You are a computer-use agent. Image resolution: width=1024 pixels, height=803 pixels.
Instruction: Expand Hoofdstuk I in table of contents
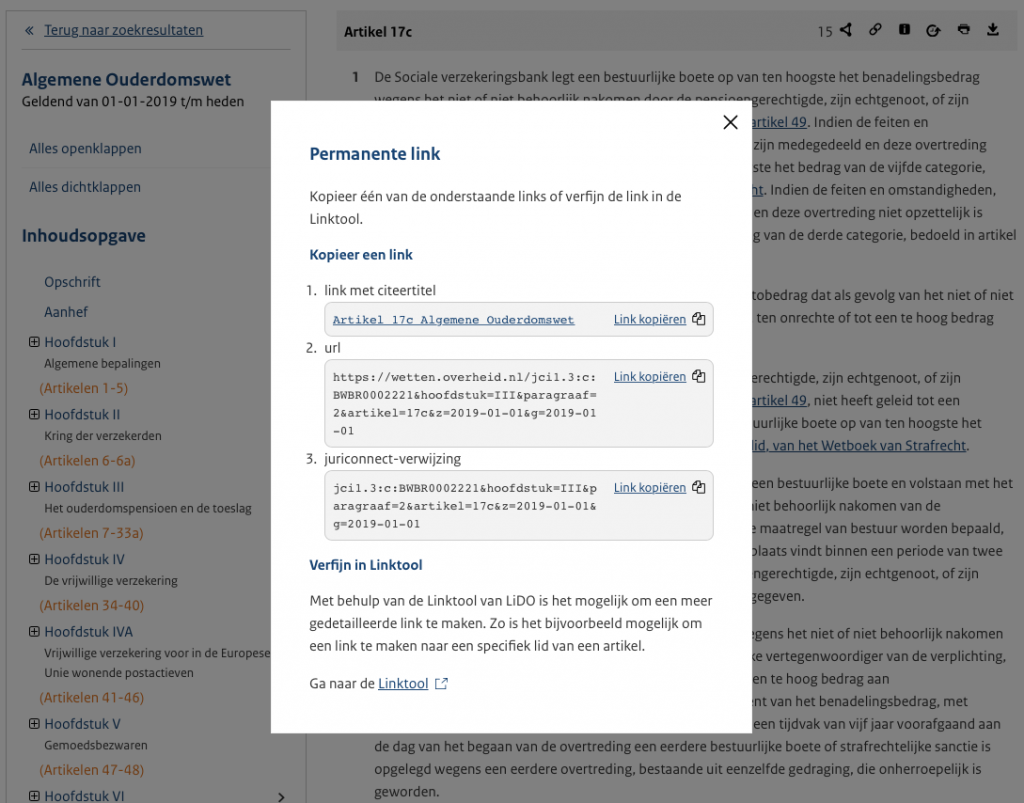[x=34, y=342]
